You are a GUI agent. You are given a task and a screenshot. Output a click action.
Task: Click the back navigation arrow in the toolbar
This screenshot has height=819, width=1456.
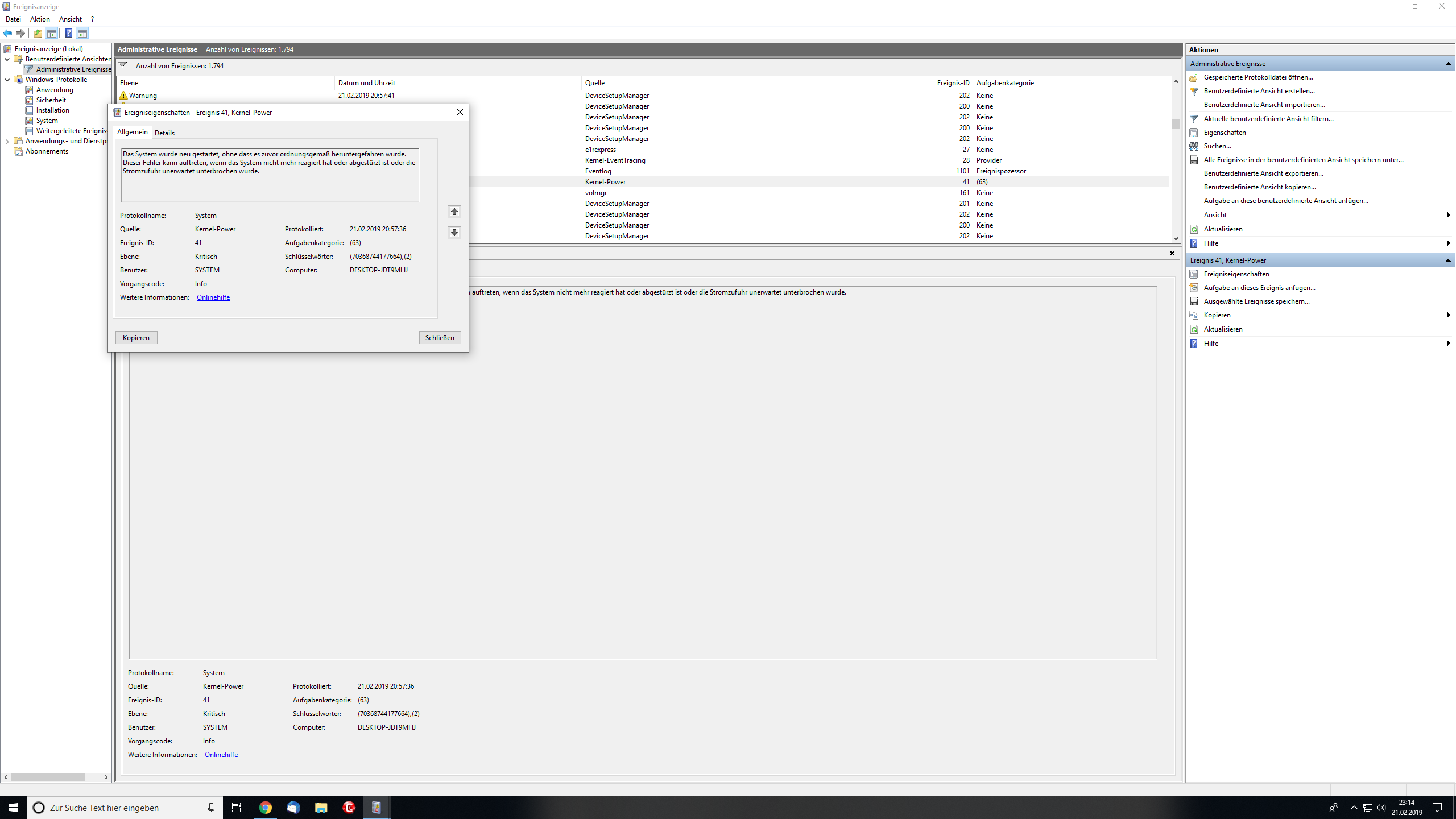click(x=7, y=33)
